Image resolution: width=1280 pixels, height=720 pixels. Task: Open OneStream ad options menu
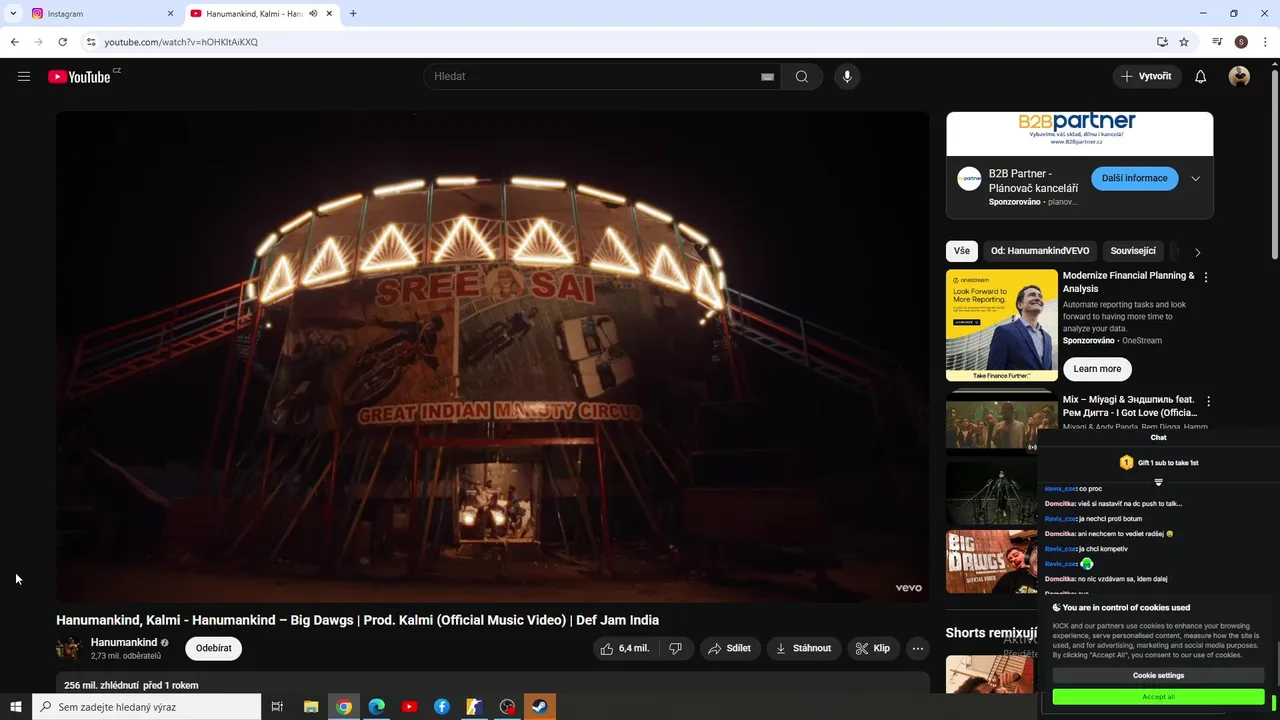pos(1206,277)
